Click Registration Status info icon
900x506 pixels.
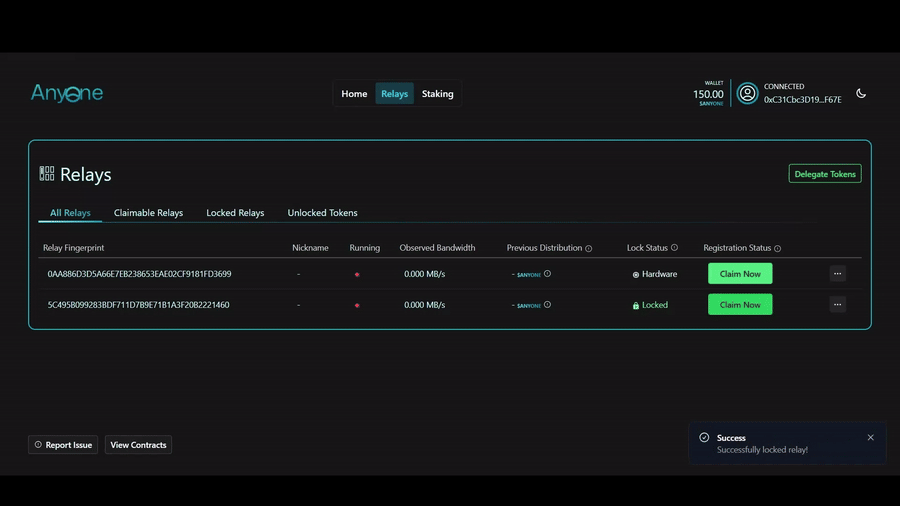[777, 248]
